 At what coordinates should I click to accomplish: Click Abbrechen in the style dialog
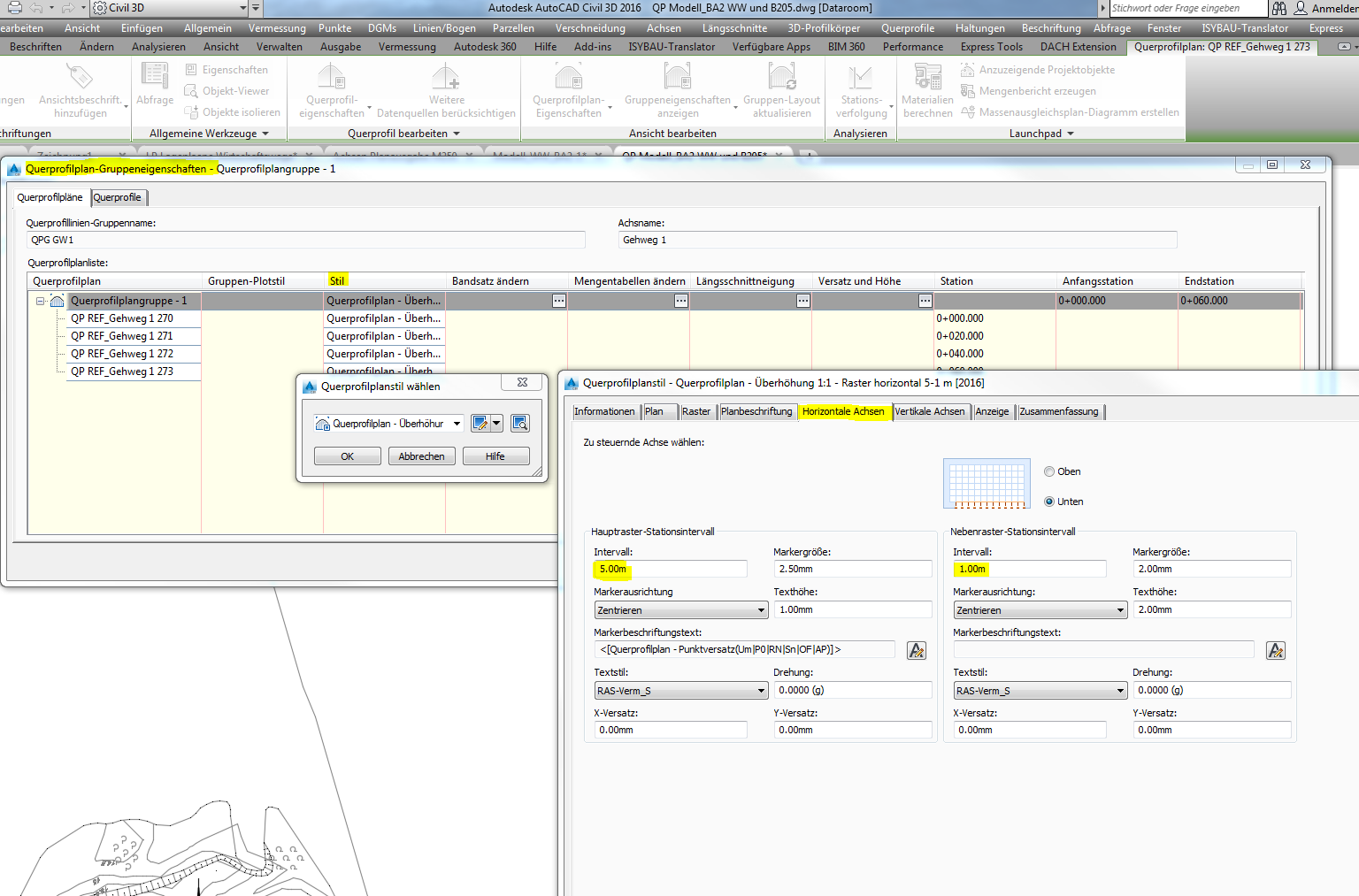[x=422, y=456]
